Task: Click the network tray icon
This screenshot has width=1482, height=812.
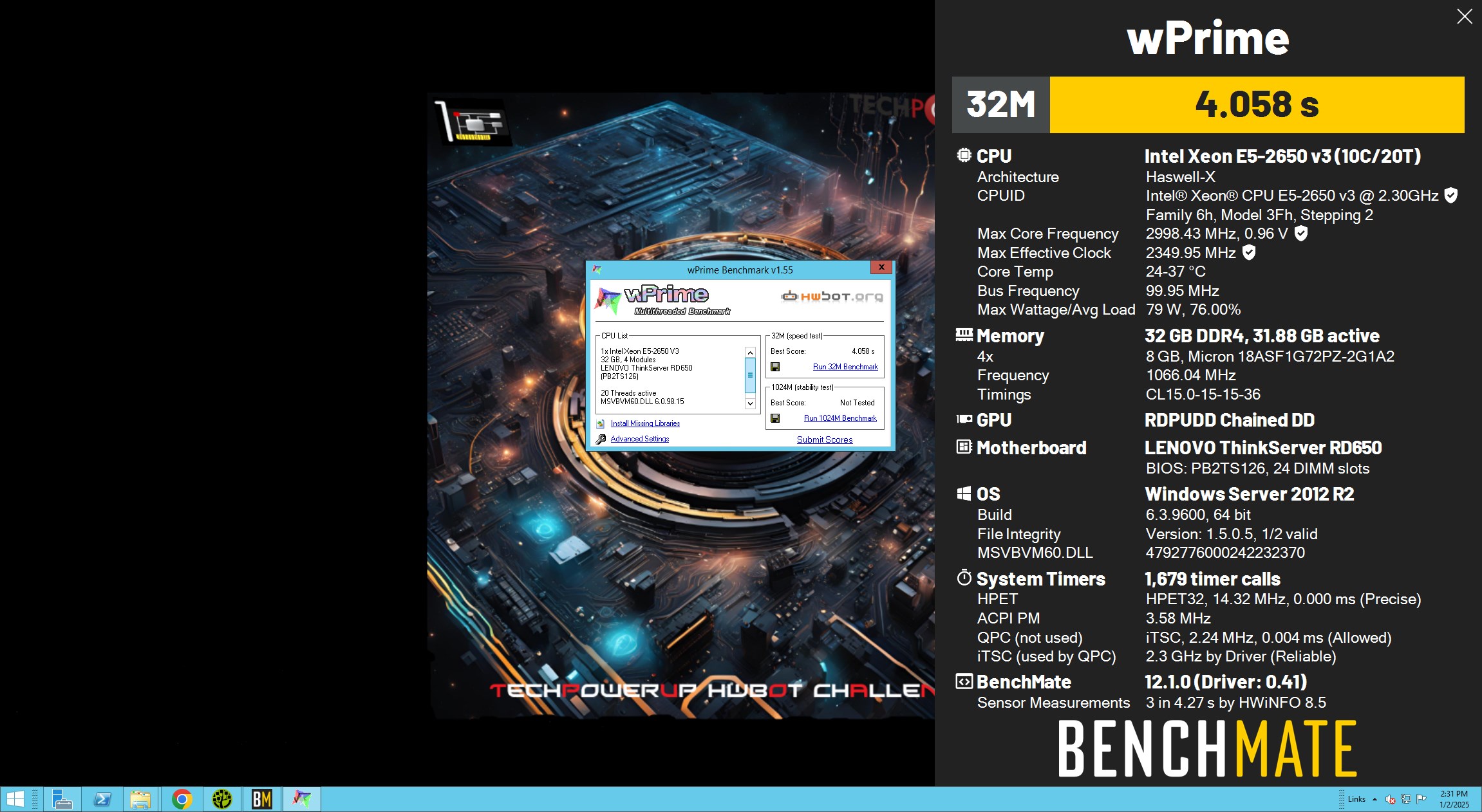Action: (1406, 799)
